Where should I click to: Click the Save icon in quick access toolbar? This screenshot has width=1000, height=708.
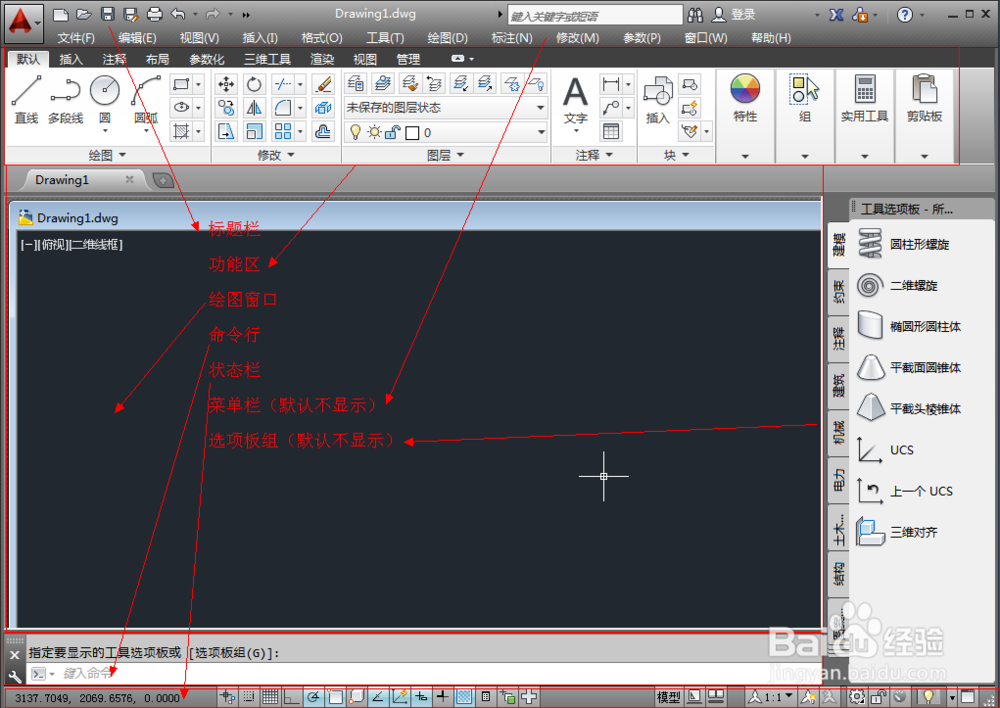click(108, 14)
